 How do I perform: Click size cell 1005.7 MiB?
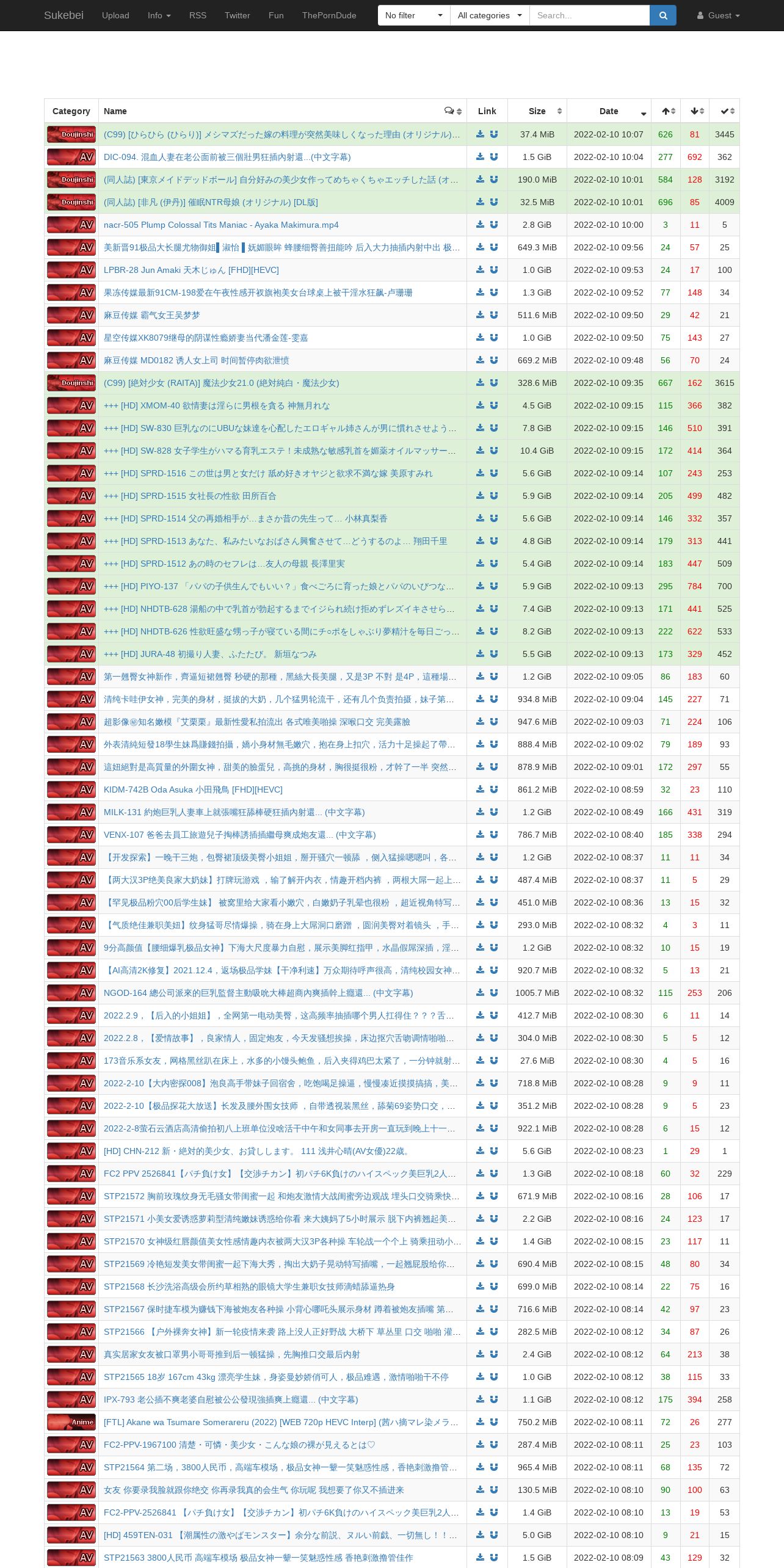point(537,993)
